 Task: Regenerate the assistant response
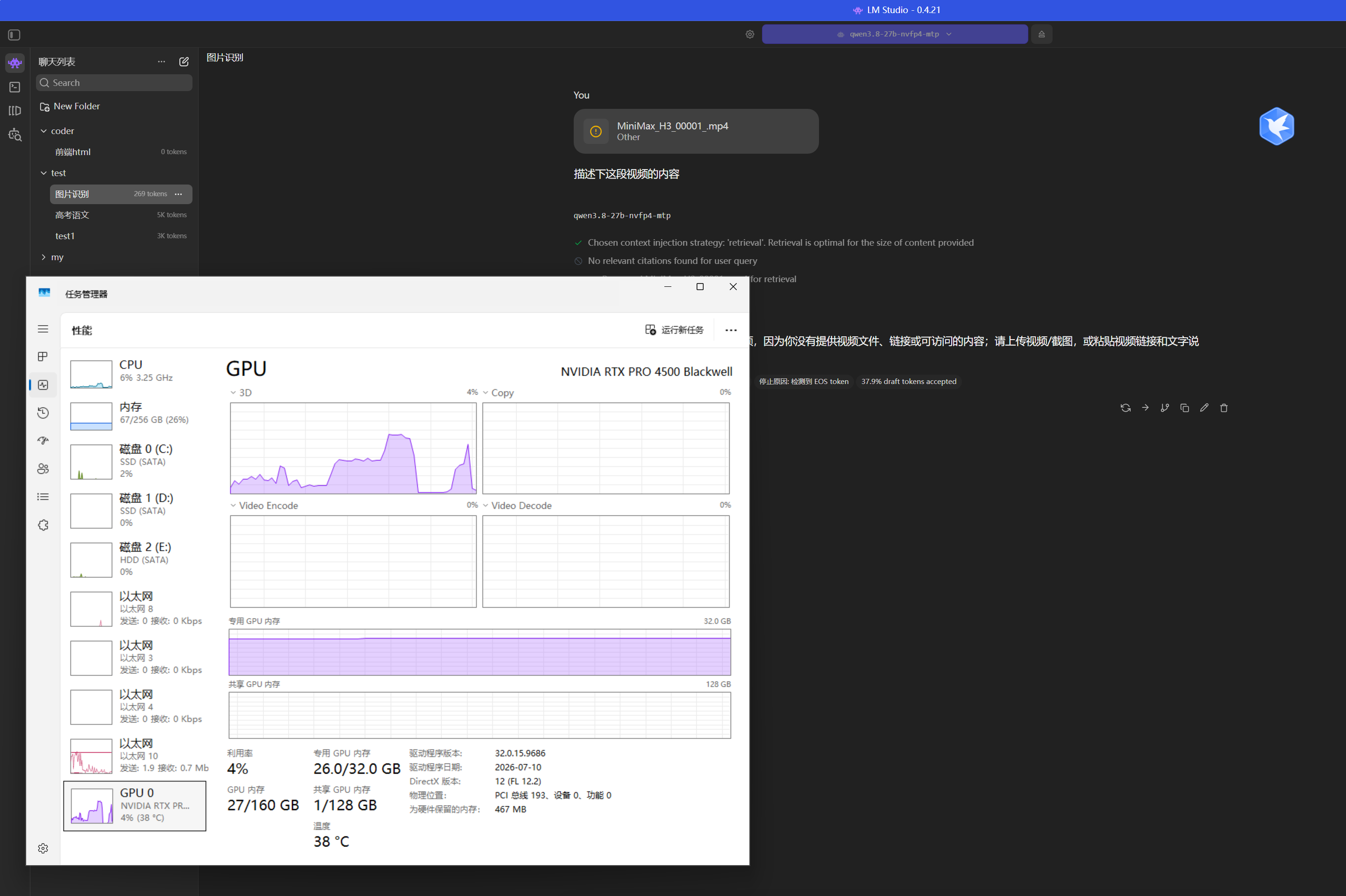pos(1125,408)
